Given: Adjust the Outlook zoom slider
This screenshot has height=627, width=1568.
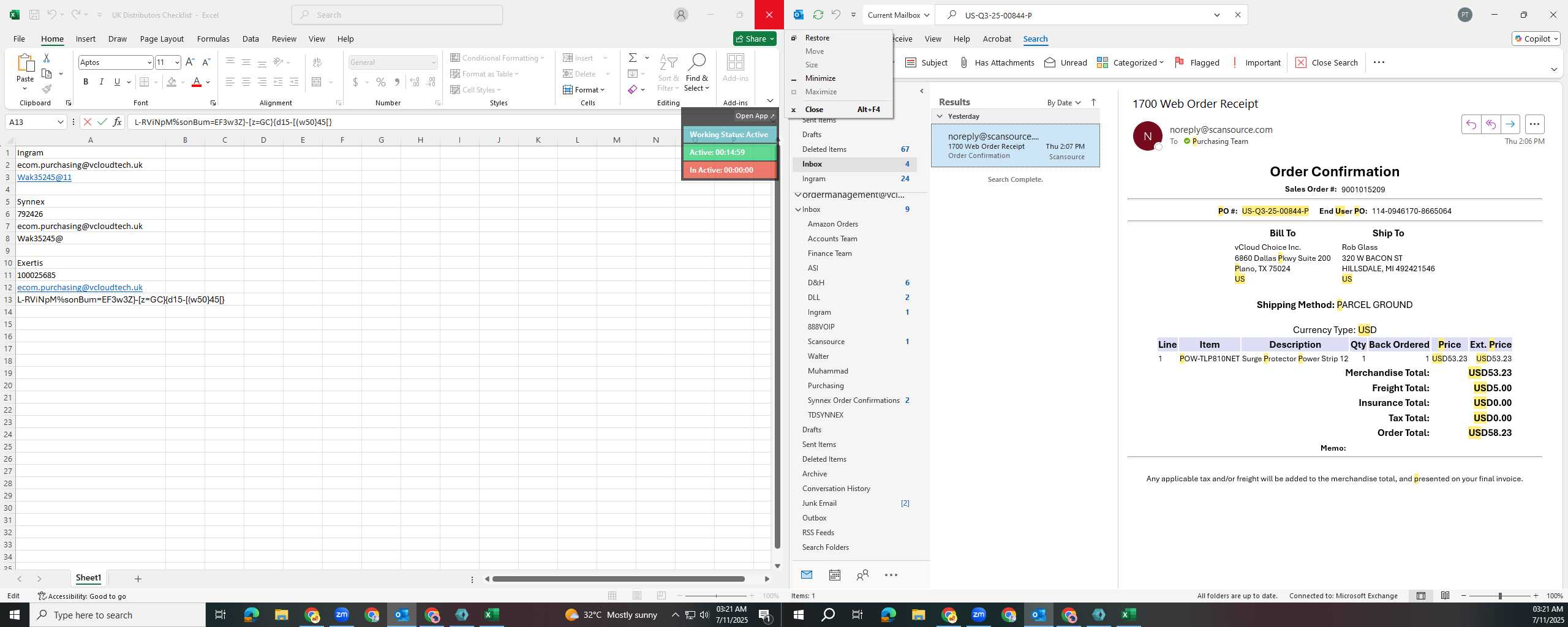Looking at the screenshot, I should pos(1500,596).
